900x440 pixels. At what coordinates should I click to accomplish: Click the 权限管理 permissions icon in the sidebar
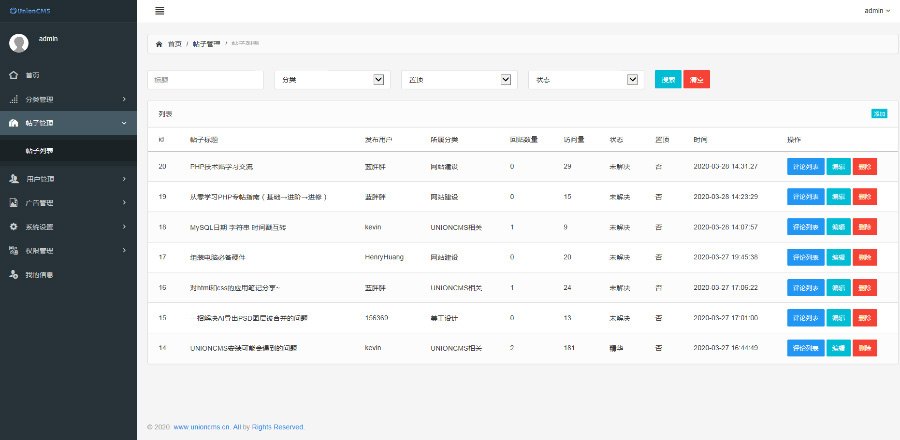pos(14,250)
